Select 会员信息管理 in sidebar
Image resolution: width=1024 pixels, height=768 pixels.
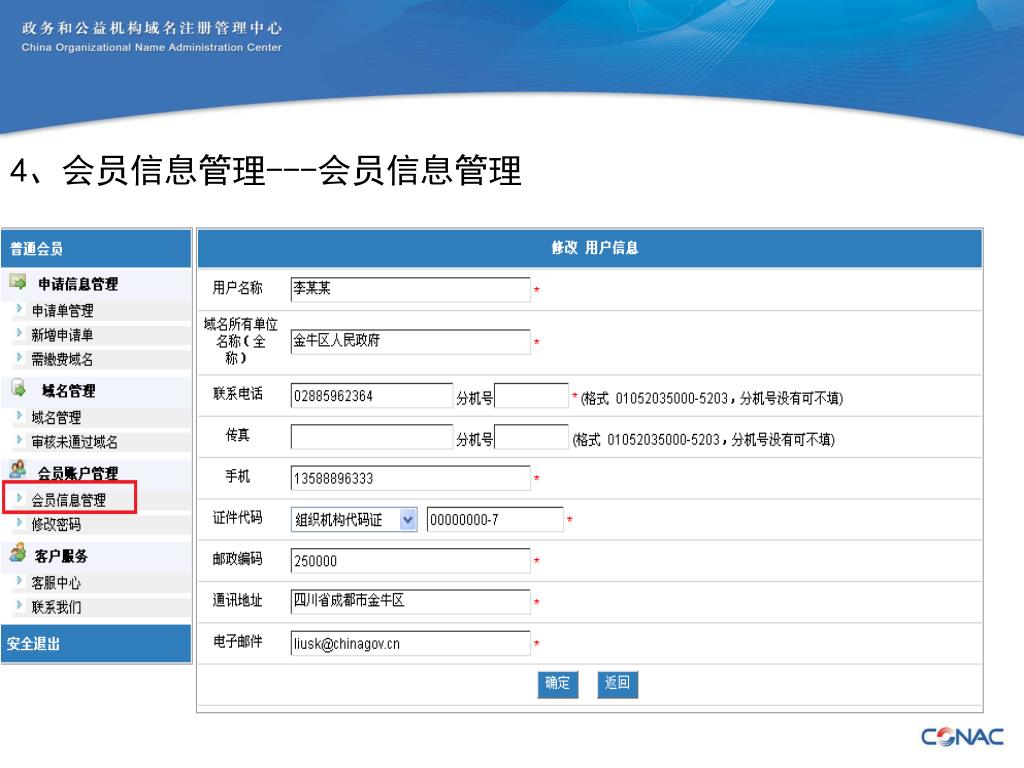click(x=69, y=500)
